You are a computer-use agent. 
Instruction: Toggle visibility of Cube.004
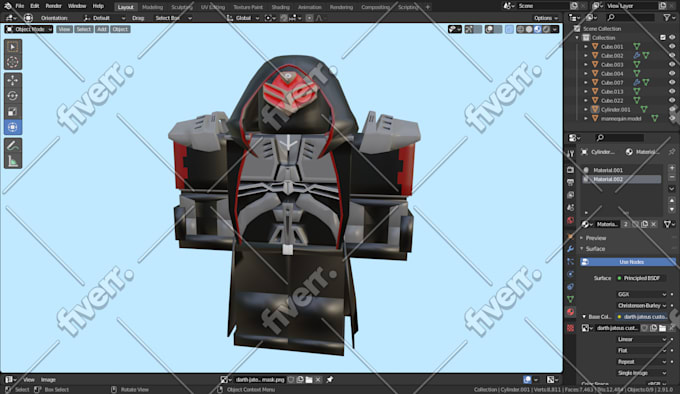[x=672, y=74]
